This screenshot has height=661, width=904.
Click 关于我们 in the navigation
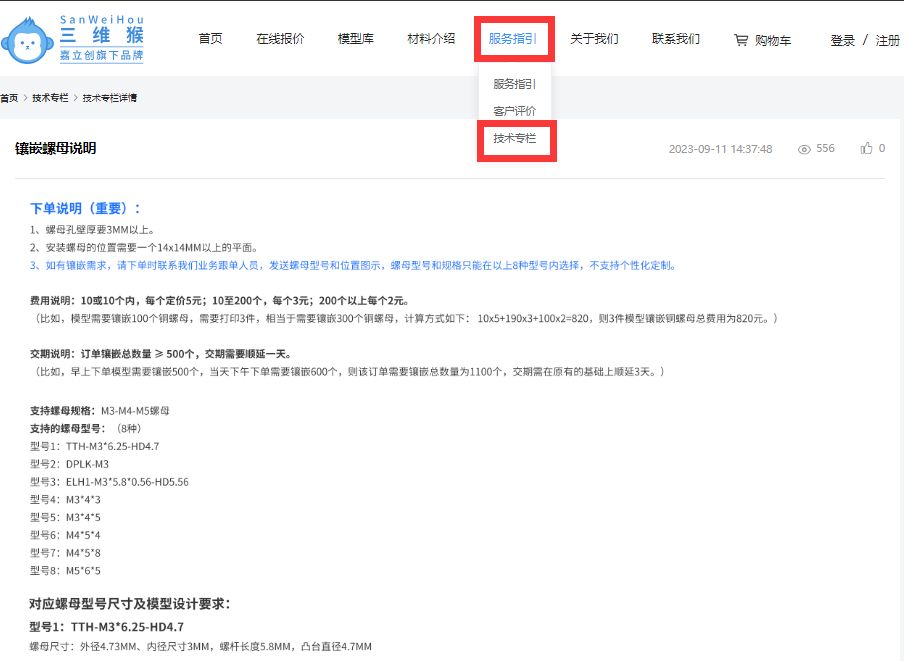coord(595,38)
